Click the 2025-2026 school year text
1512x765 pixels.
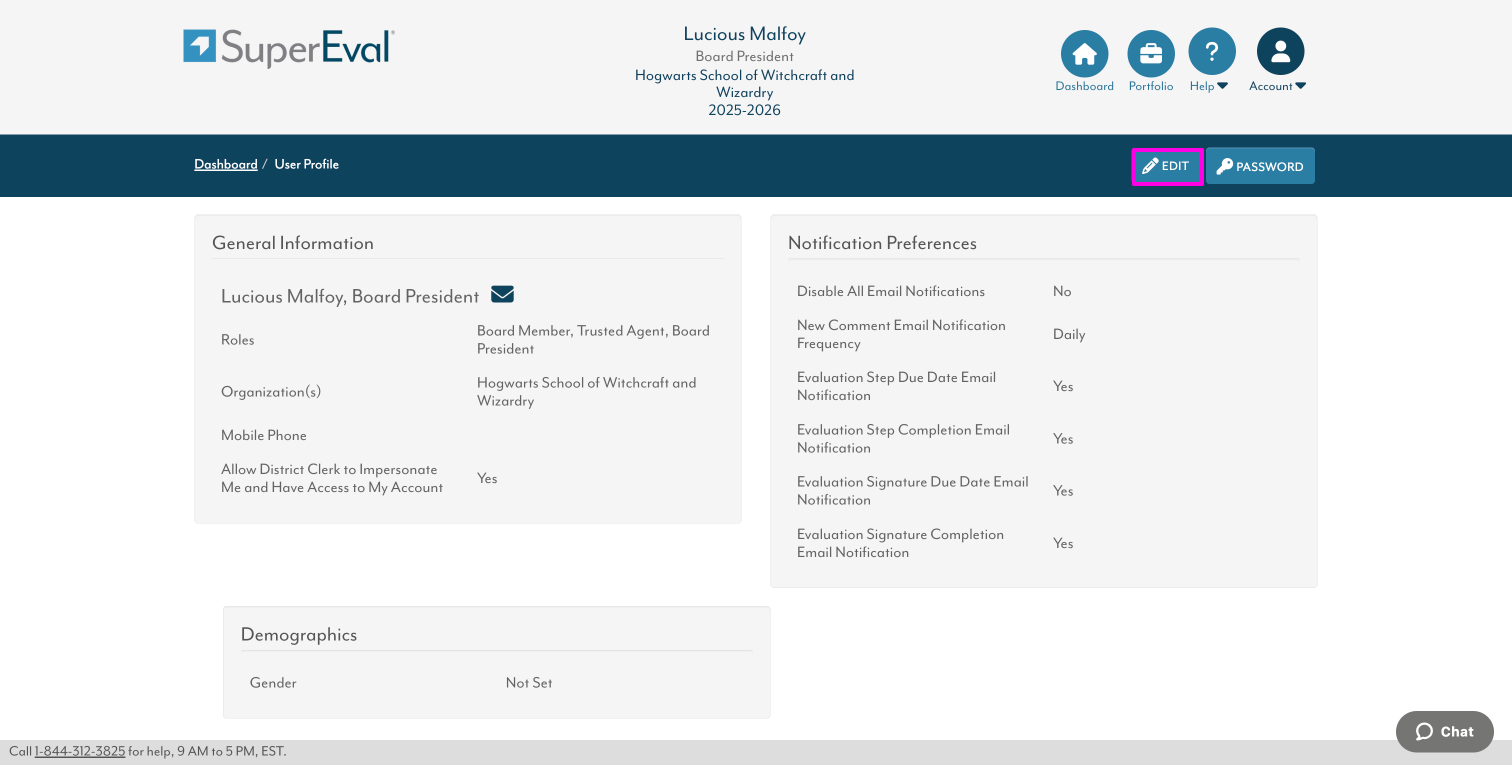point(745,111)
